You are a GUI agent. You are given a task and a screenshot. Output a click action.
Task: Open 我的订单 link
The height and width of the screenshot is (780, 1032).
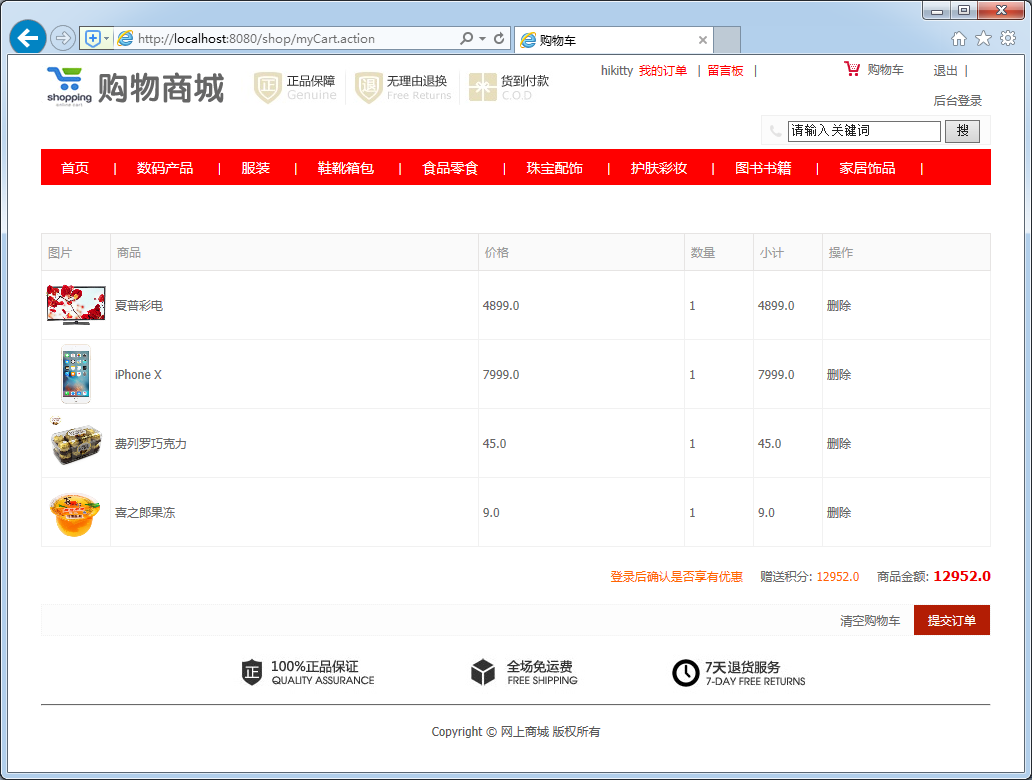663,70
